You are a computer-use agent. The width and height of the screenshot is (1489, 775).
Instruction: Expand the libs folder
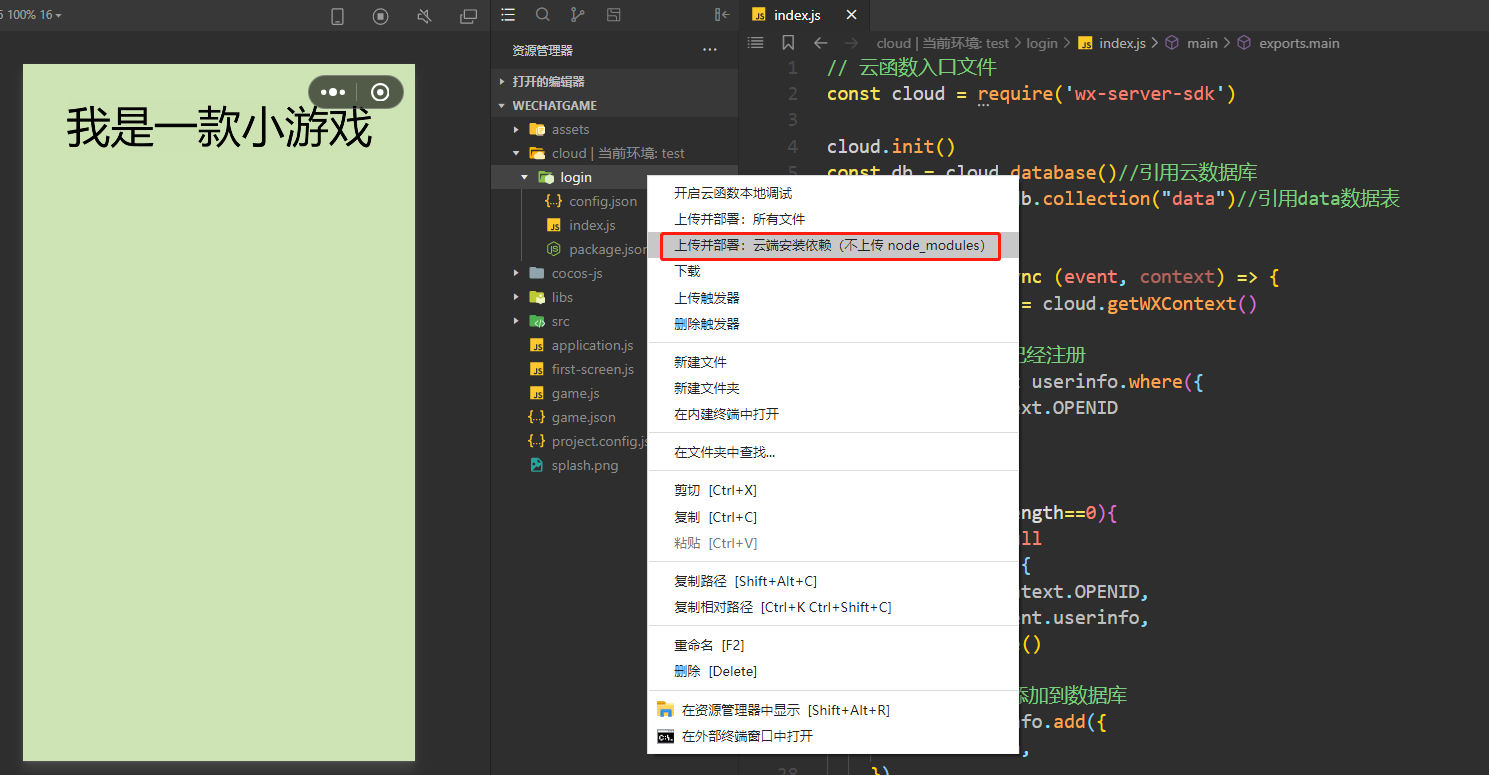pyautogui.click(x=570, y=298)
